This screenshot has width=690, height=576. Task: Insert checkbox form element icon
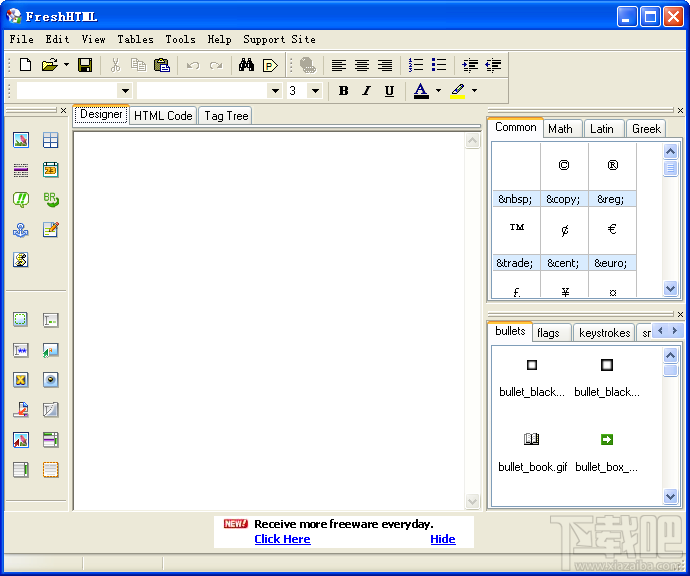pyautogui.click(x=21, y=380)
